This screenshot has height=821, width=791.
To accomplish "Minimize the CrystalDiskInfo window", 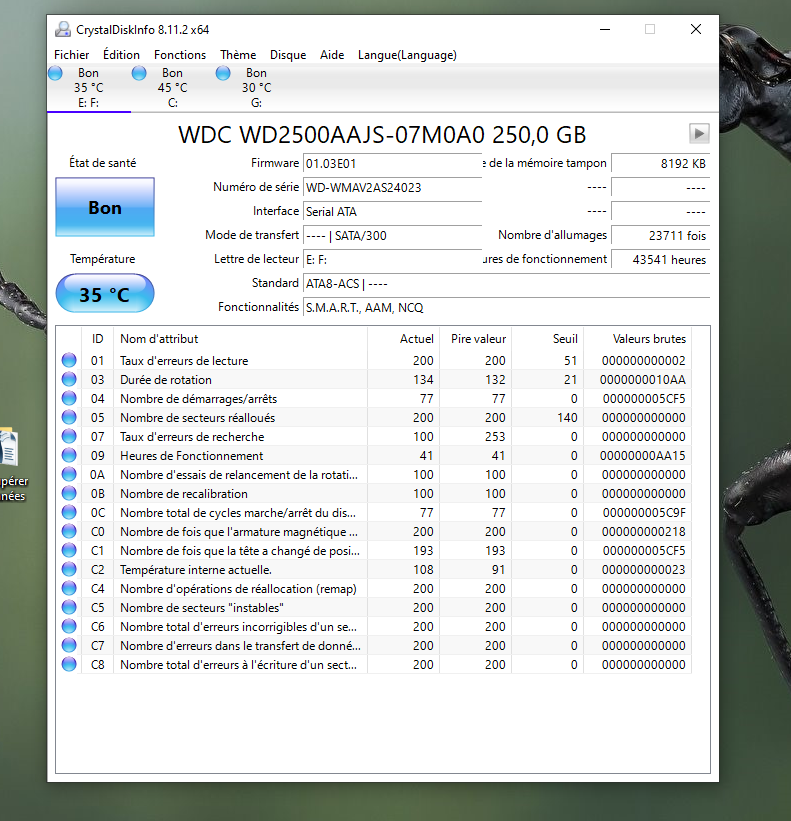I will (x=605, y=29).
